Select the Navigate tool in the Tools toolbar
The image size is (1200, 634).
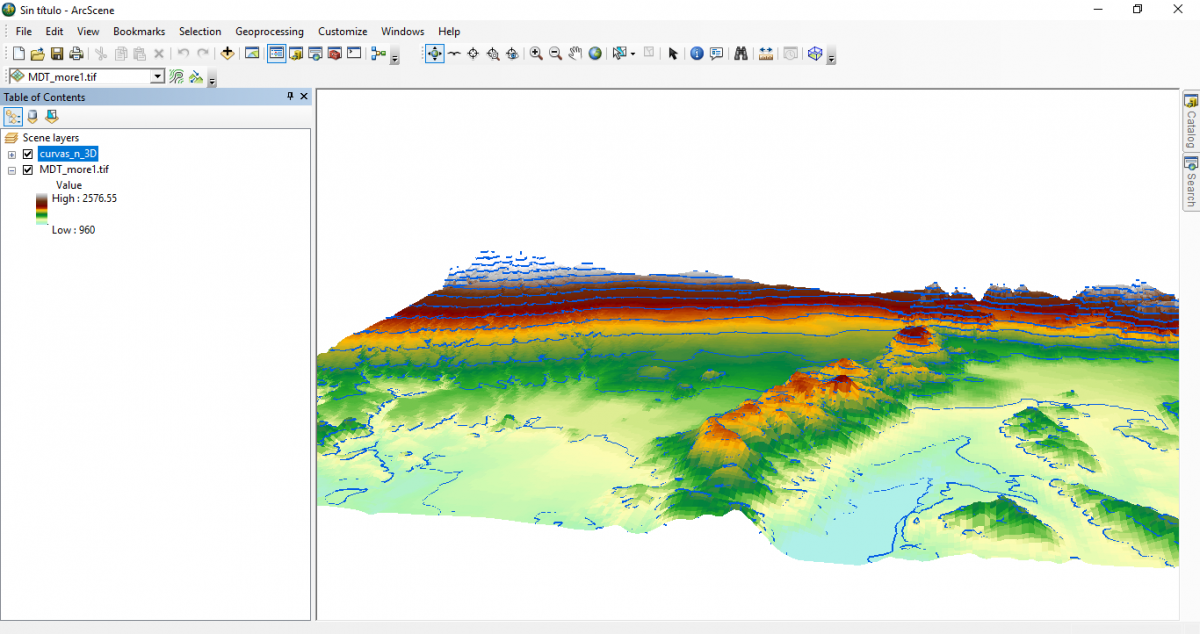pos(435,53)
